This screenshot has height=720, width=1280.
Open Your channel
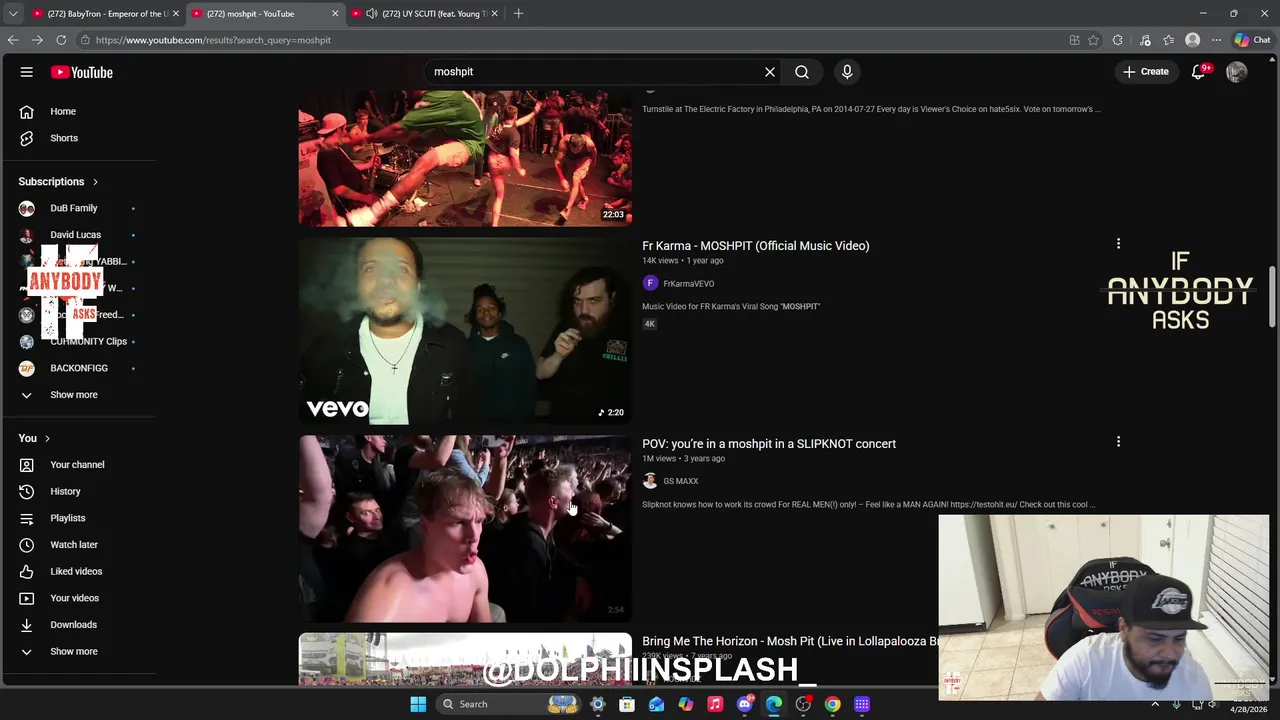click(x=78, y=465)
